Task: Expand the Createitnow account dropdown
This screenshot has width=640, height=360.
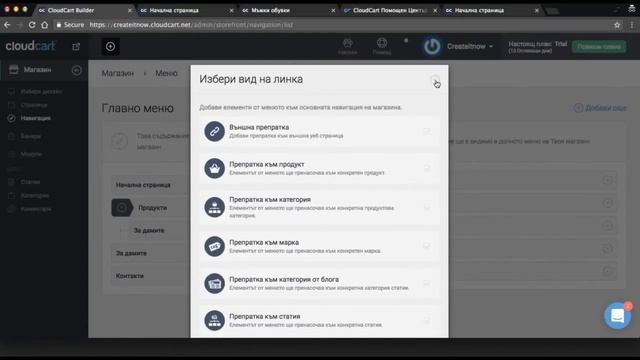Action: [470, 47]
